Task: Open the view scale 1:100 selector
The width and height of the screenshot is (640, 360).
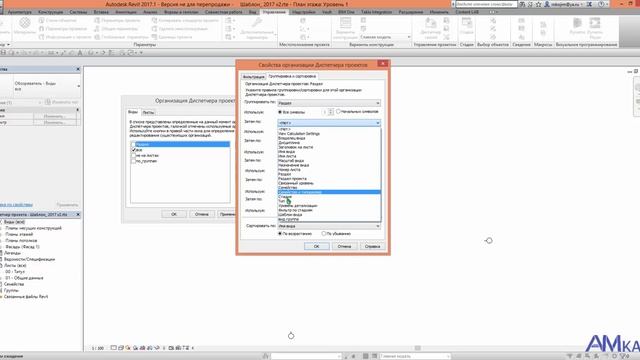Action: [98, 348]
